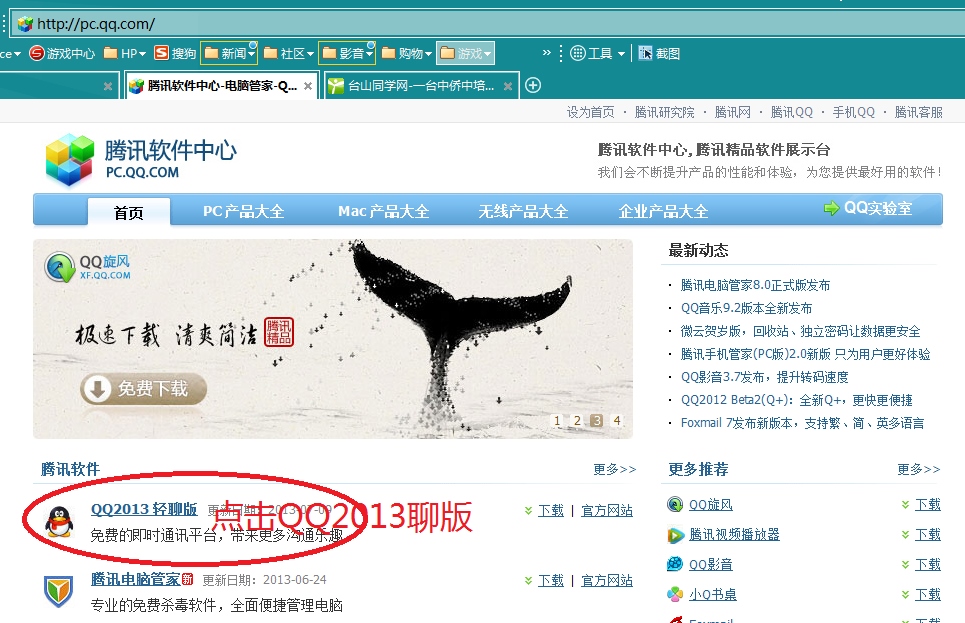Click the 腾讯电脑管家 shield icon
The image size is (965, 623).
(x=58, y=590)
